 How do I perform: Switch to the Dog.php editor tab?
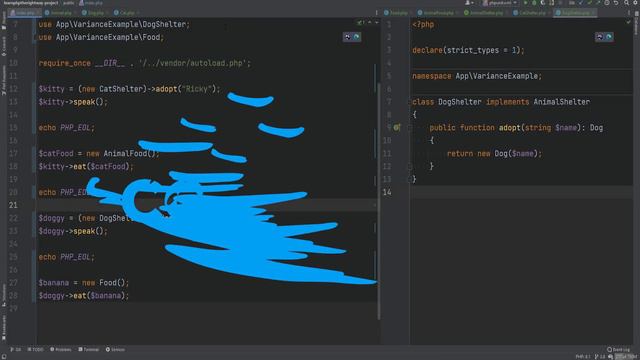pos(96,13)
